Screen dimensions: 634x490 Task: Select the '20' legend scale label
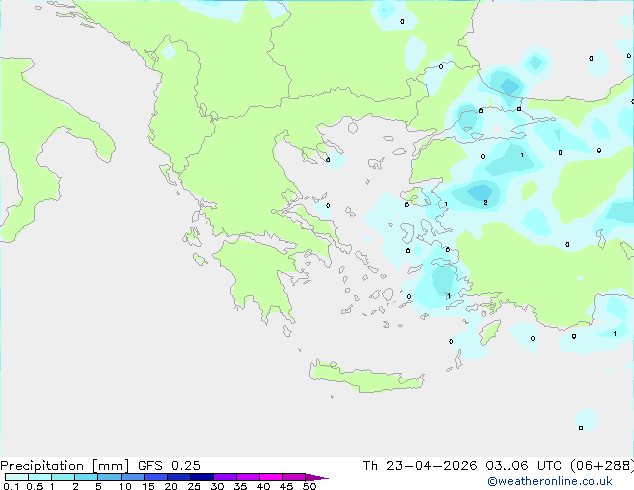[x=171, y=486]
